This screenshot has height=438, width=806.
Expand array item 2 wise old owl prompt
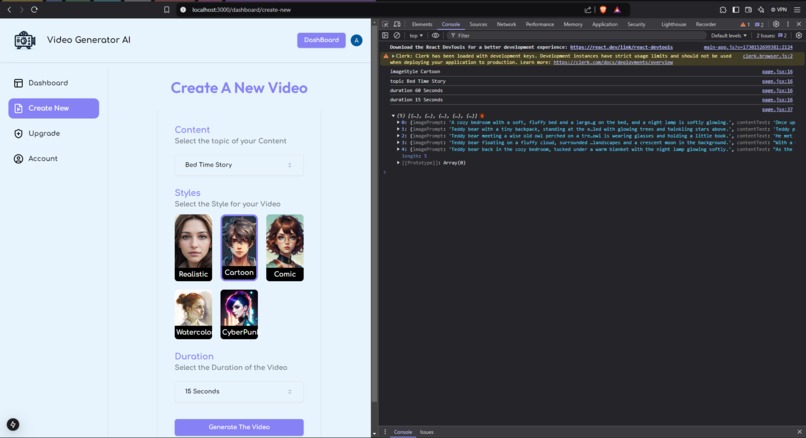coord(398,136)
